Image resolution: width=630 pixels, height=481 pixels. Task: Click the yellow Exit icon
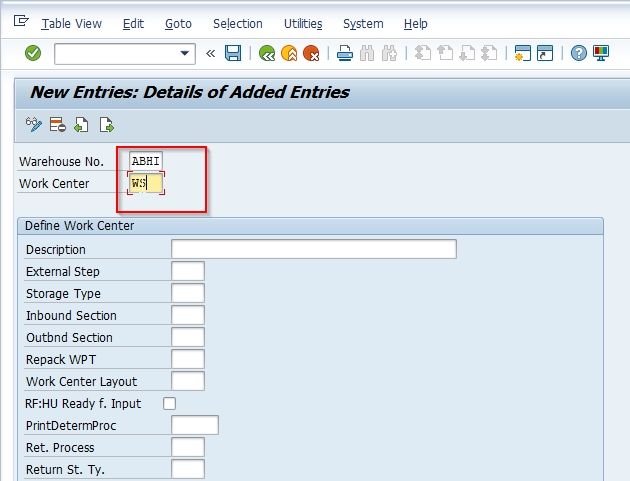click(289, 53)
